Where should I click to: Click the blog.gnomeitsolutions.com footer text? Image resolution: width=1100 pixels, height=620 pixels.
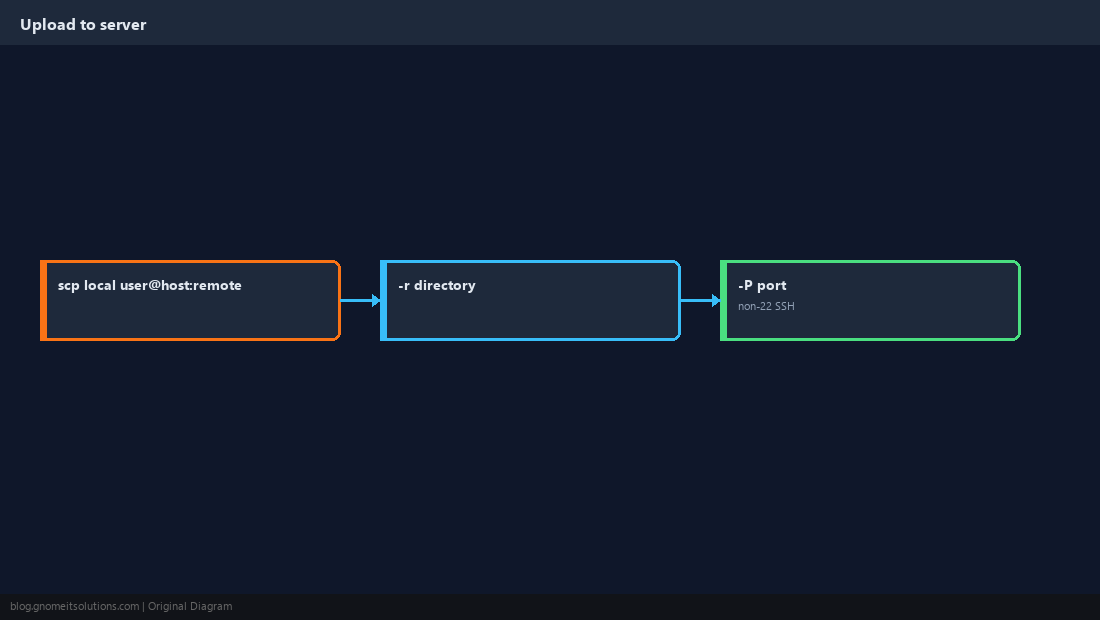pyautogui.click(x=74, y=607)
